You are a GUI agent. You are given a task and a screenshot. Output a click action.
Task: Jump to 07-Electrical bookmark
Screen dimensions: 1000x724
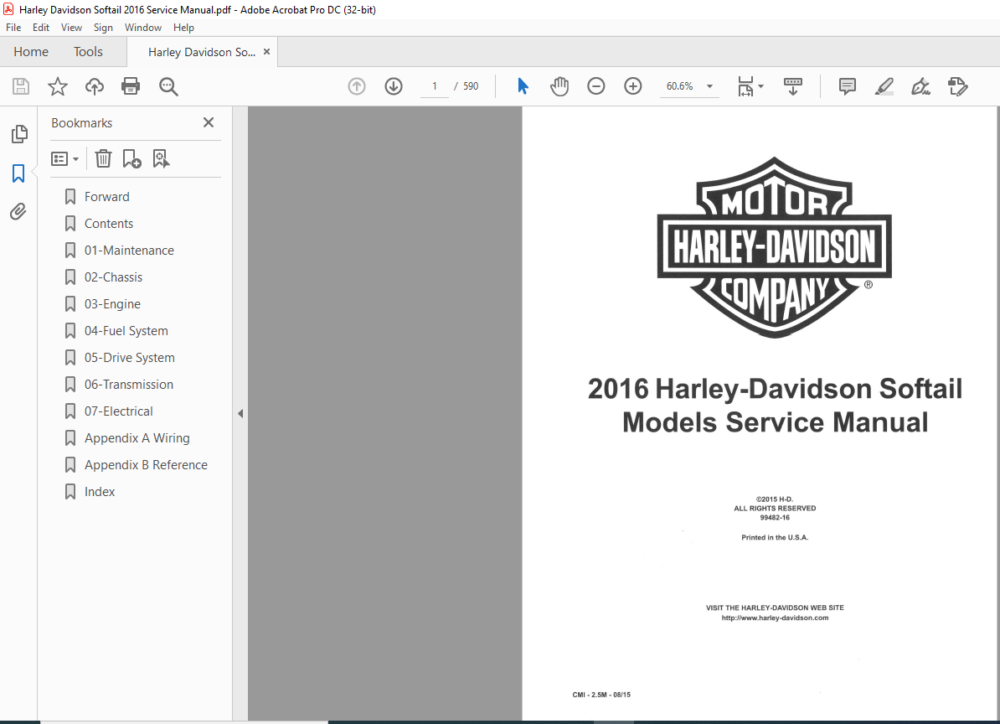[118, 411]
